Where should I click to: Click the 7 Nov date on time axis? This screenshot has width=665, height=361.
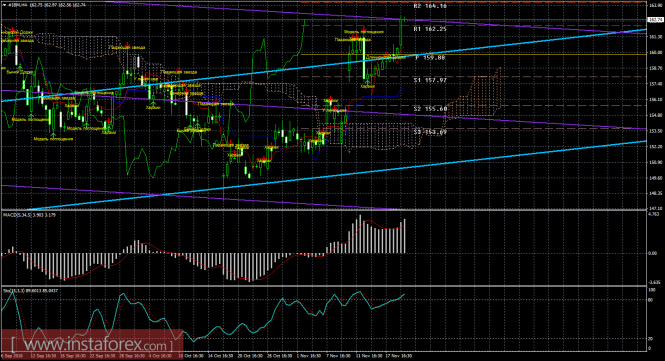point(339,356)
